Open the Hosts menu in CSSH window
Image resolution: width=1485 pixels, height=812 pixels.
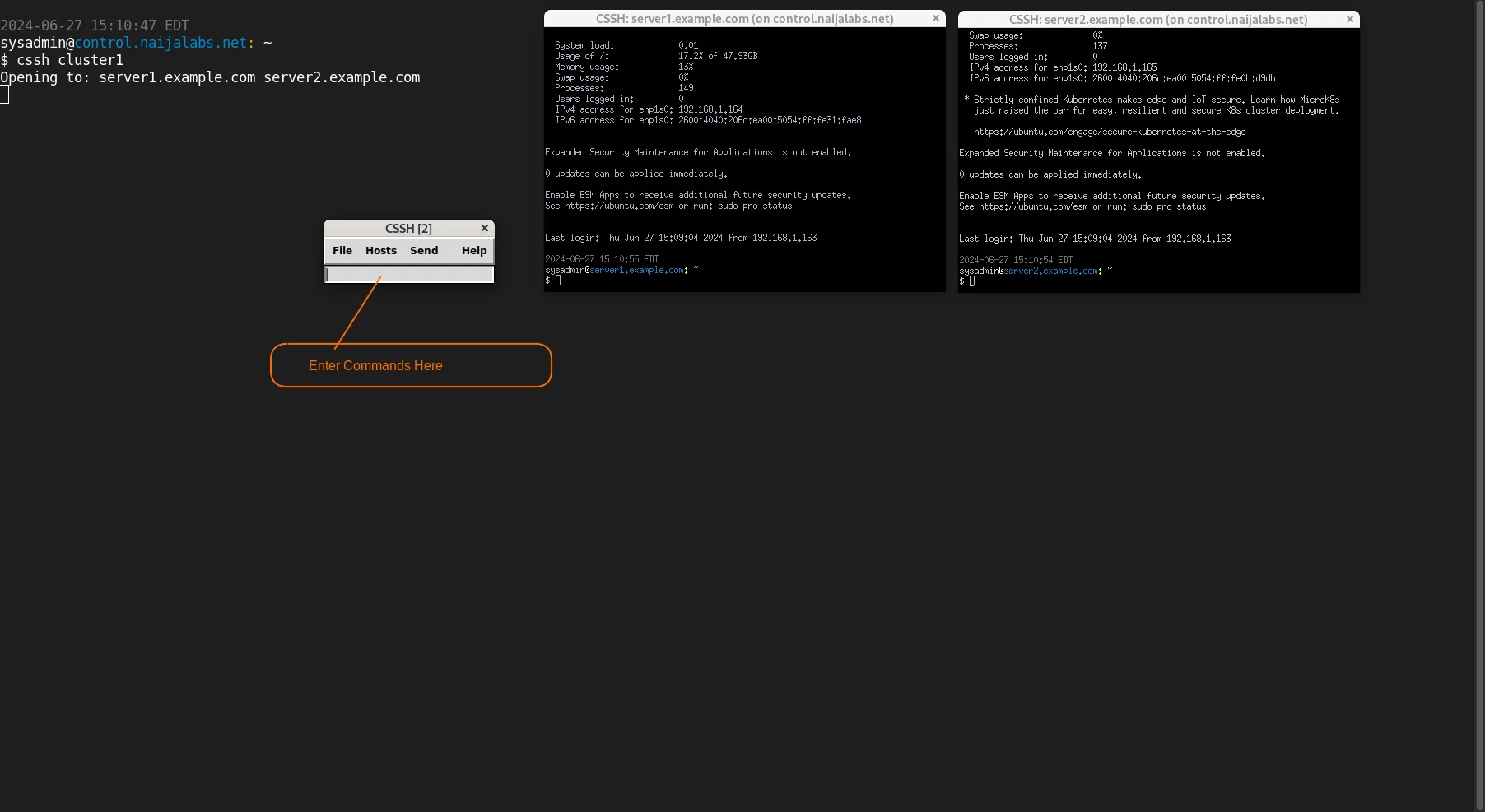[381, 251]
